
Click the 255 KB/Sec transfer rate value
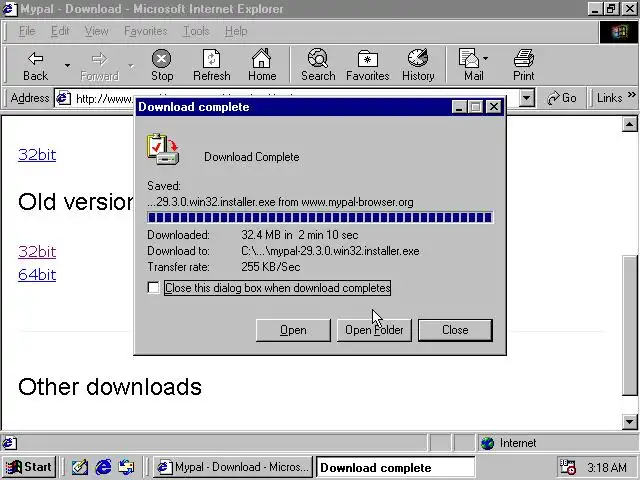pos(271,267)
